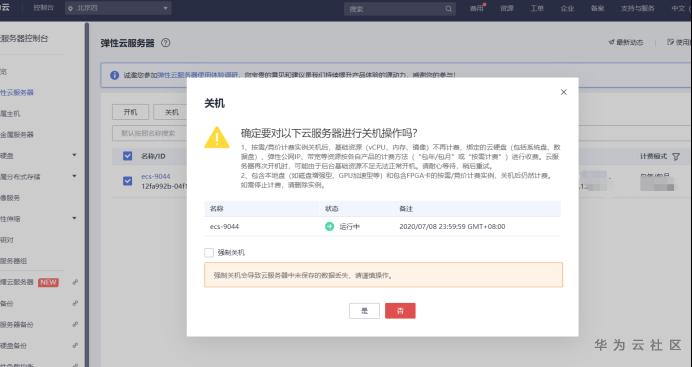The width and height of the screenshot is (692, 367).
Task: Click the link icon beside 云服务器备份 item
Action: point(75,324)
